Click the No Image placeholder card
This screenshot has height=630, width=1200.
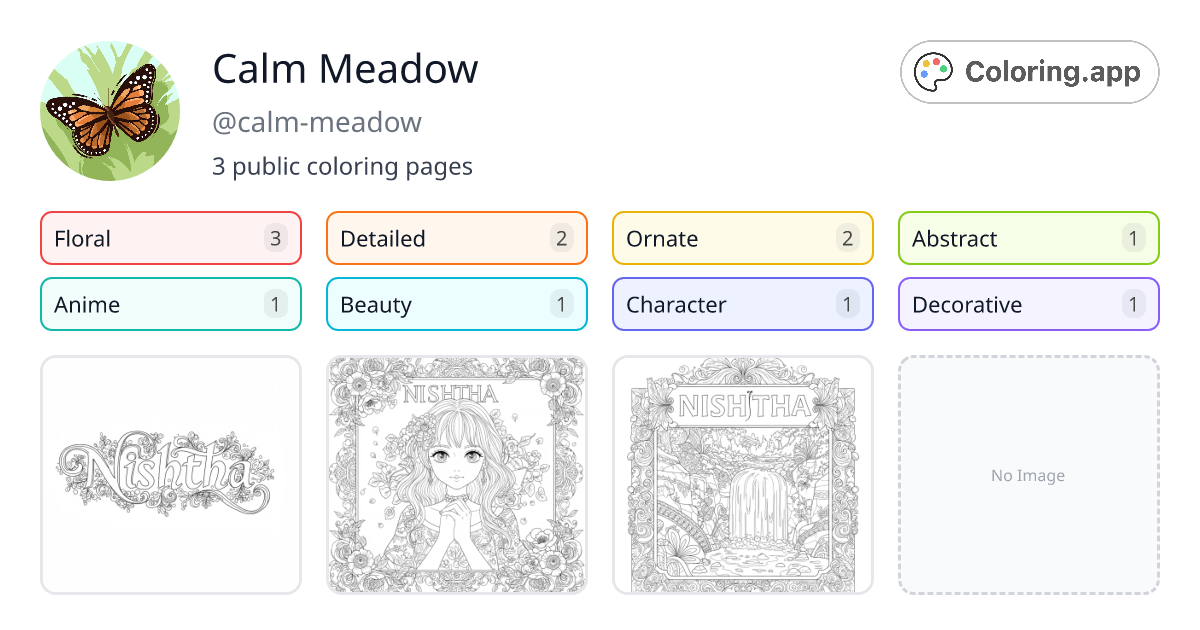click(1028, 475)
